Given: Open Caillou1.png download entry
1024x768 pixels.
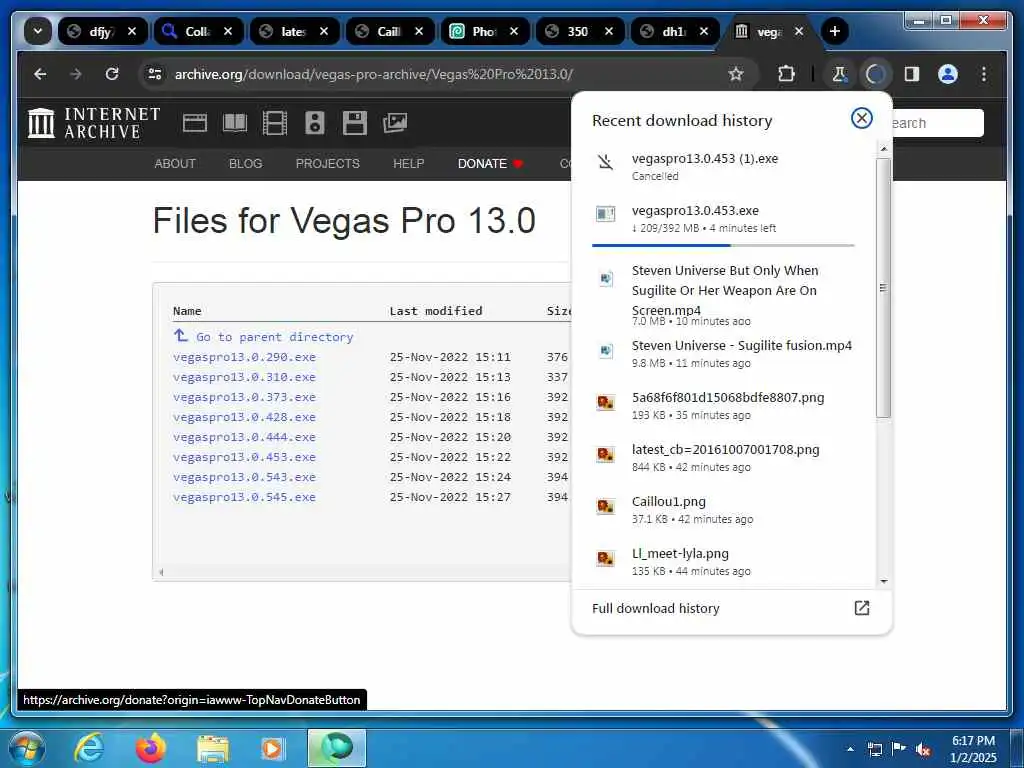Looking at the screenshot, I should pyautogui.click(x=723, y=509).
